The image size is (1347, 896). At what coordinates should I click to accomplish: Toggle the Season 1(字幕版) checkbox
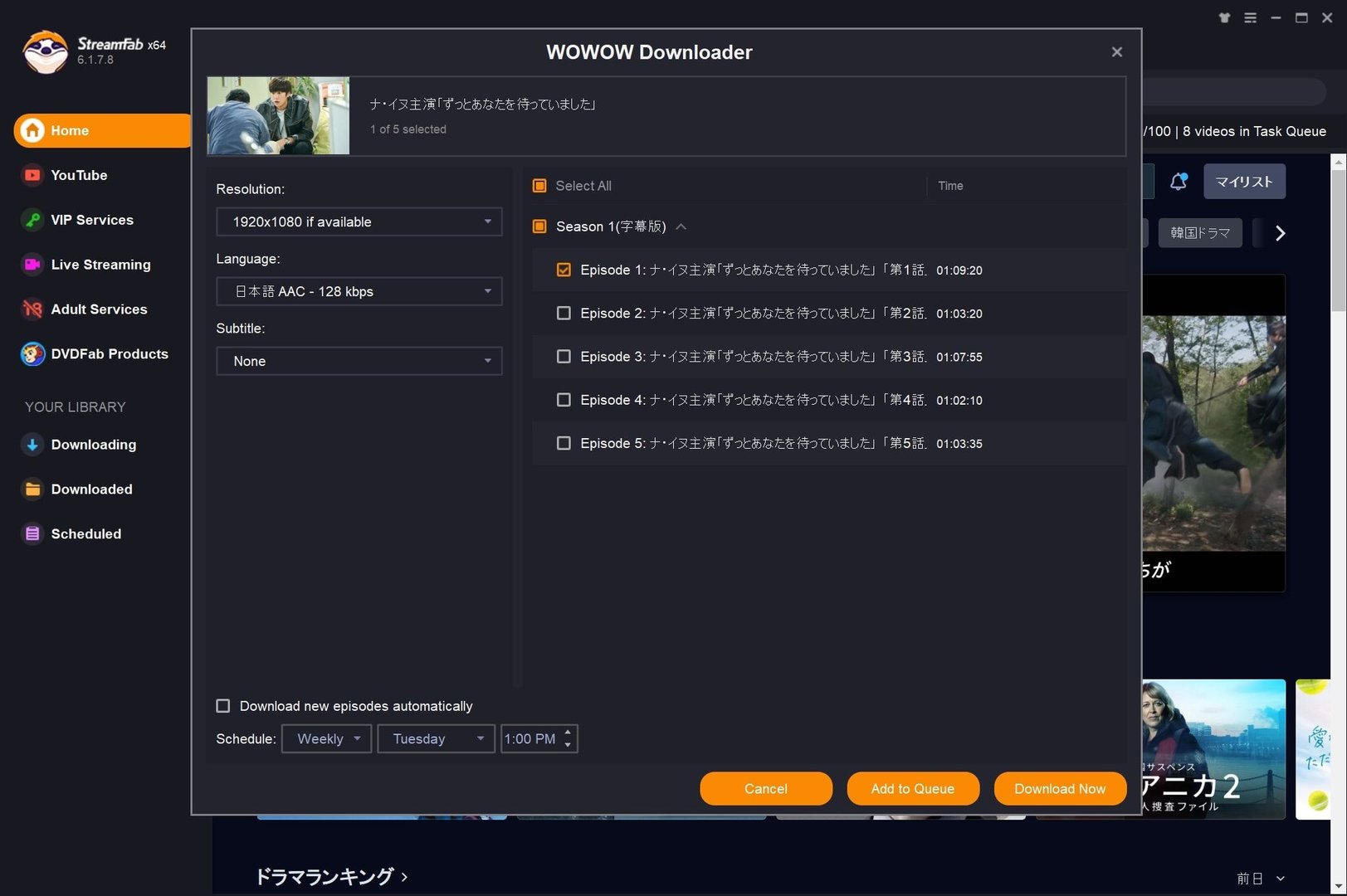click(539, 226)
